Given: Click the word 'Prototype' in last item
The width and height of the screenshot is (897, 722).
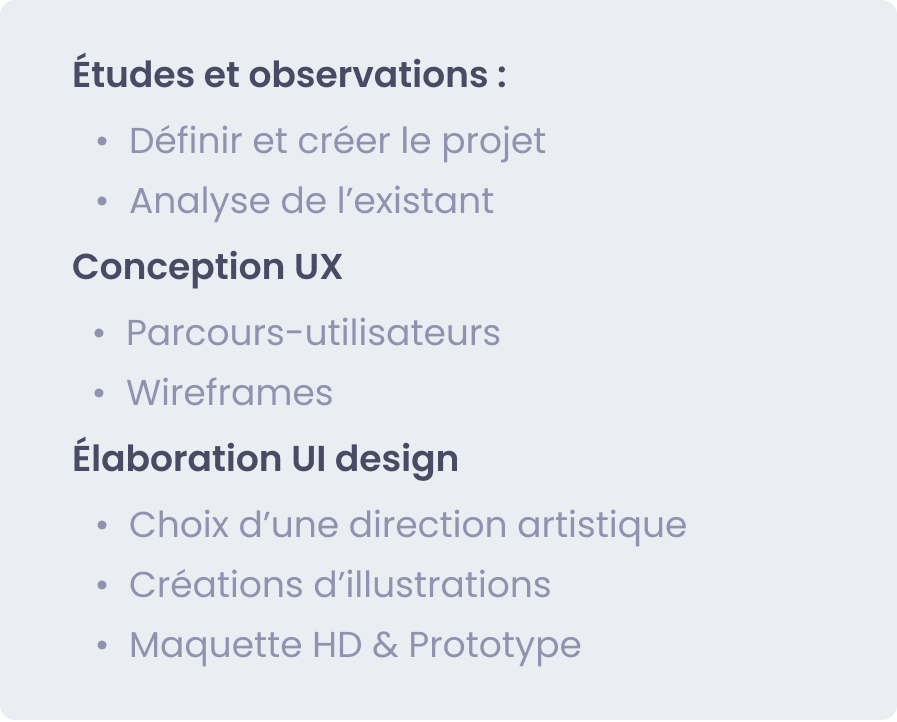Looking at the screenshot, I should (495, 646).
